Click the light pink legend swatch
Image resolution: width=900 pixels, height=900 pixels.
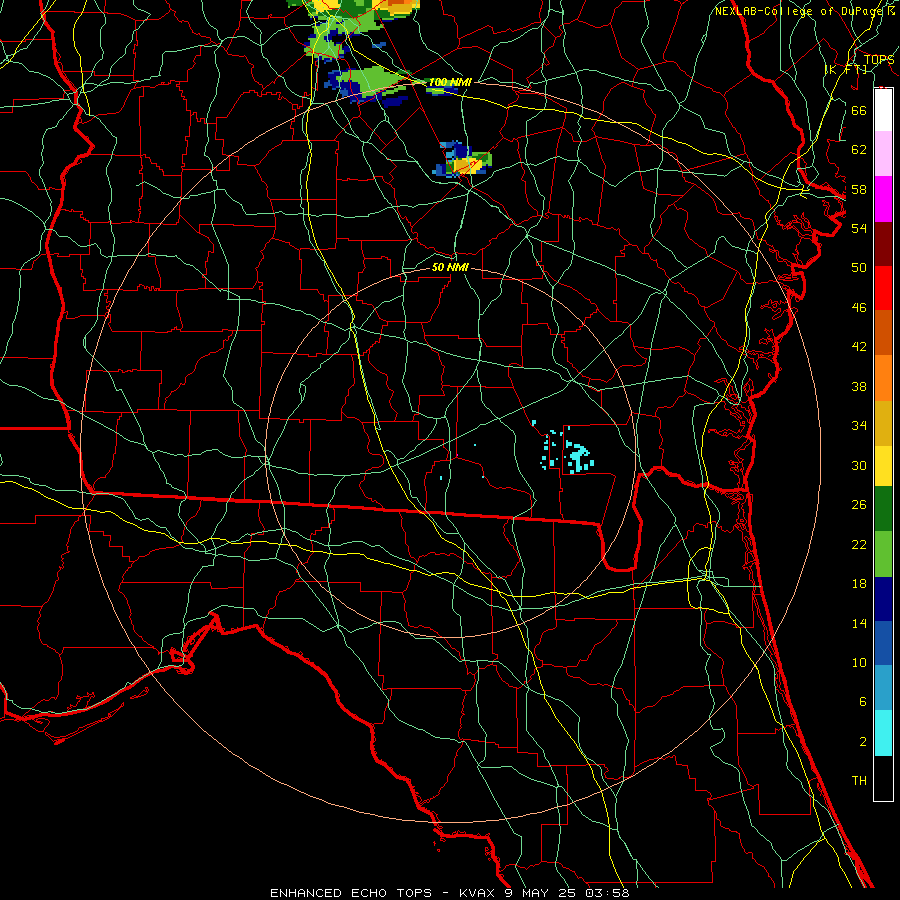coord(883,154)
